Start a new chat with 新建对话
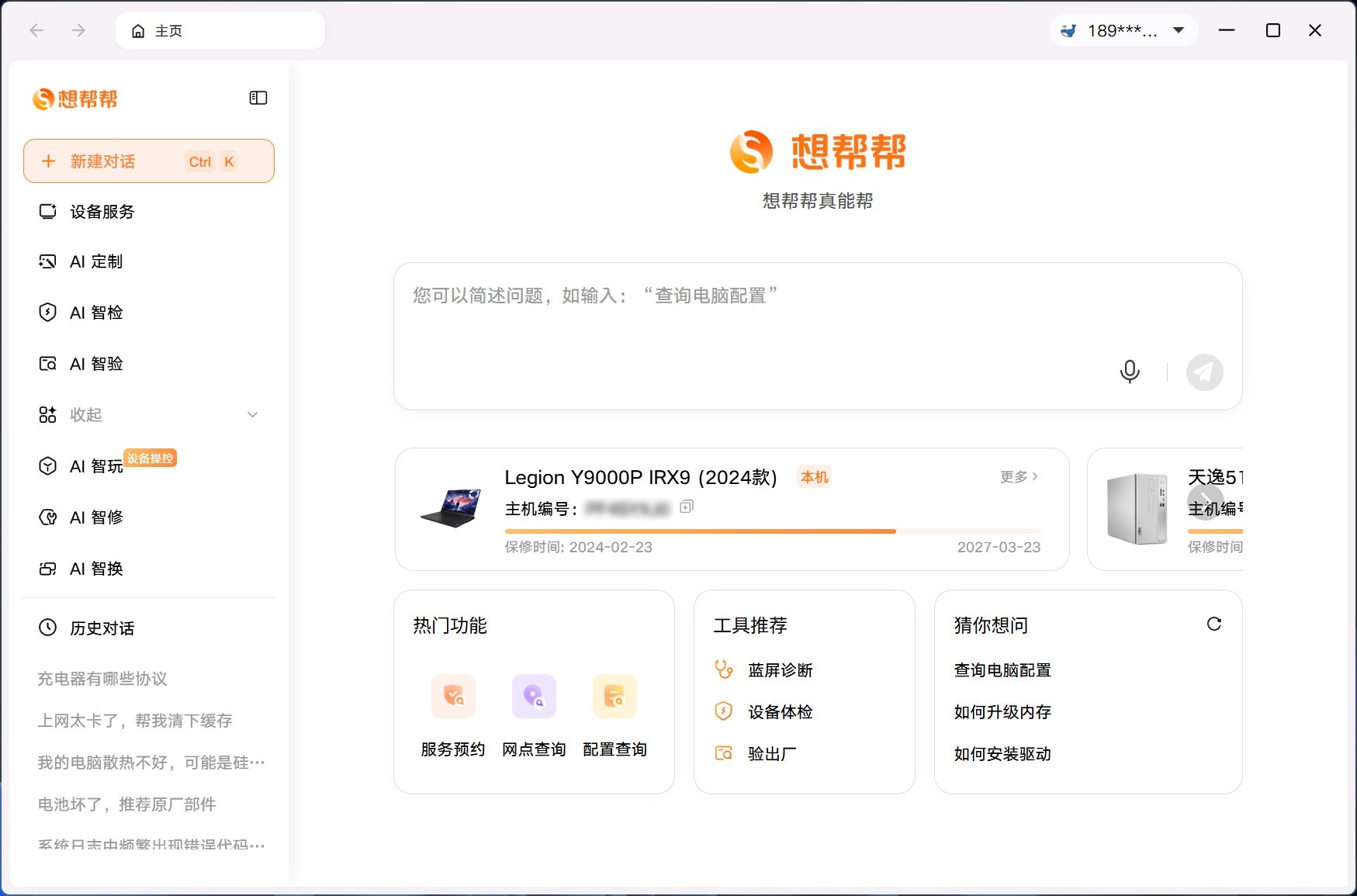The width and height of the screenshot is (1357, 896). coord(149,161)
